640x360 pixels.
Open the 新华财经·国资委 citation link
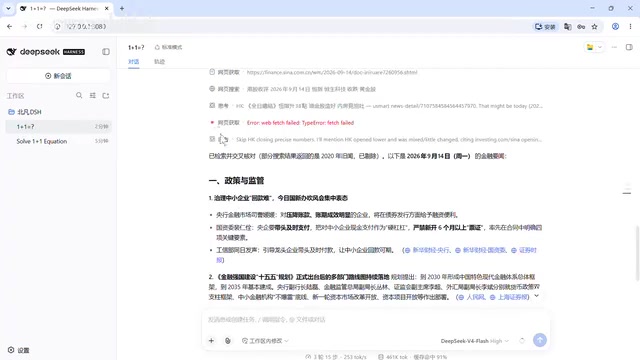480,250
